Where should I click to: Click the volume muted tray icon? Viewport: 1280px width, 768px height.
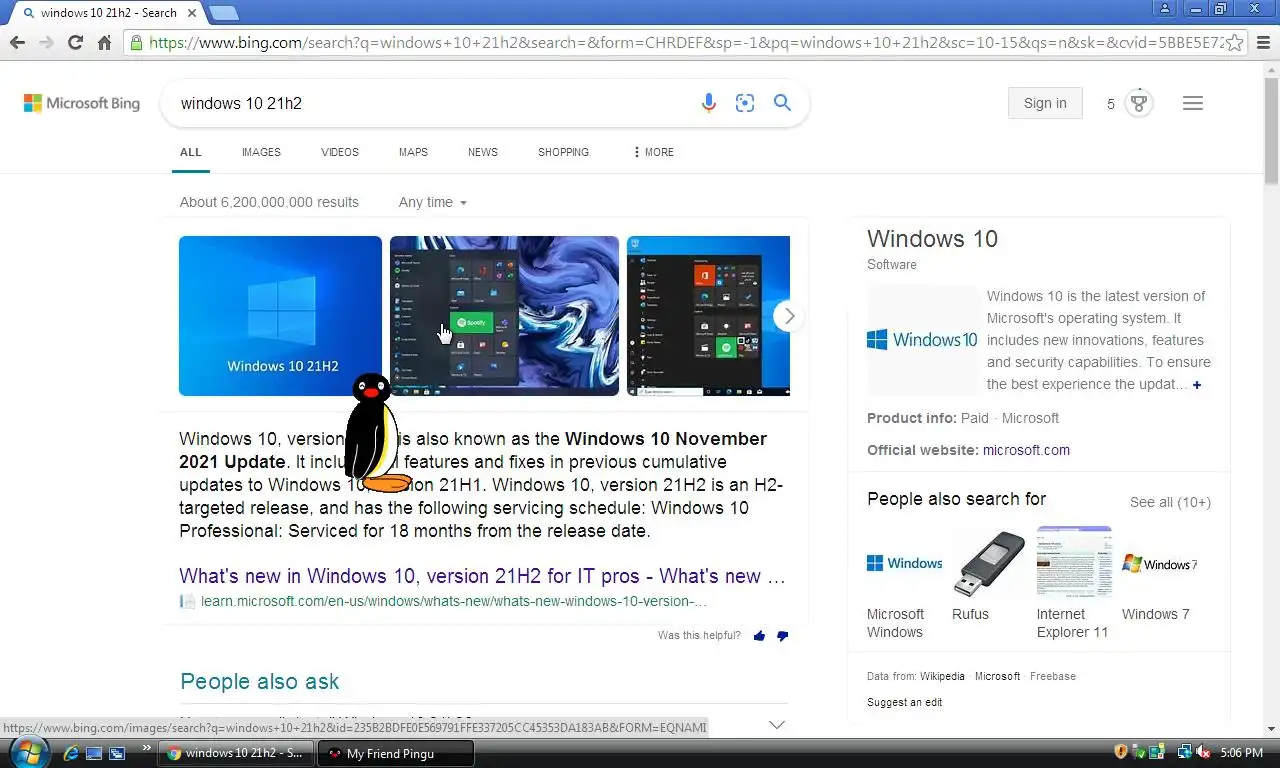1203,752
